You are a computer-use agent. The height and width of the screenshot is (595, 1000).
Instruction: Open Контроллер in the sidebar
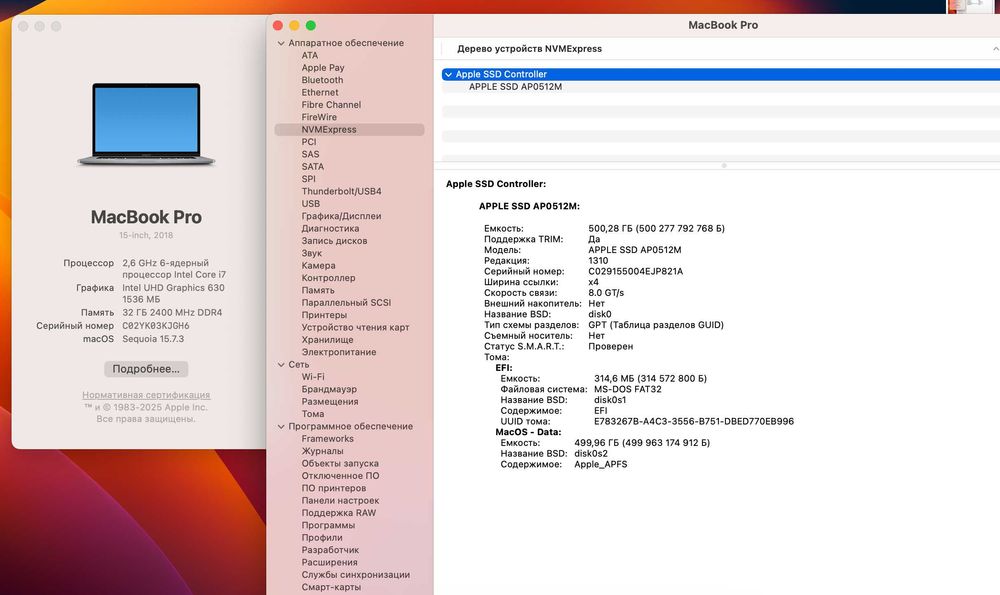[x=328, y=278]
